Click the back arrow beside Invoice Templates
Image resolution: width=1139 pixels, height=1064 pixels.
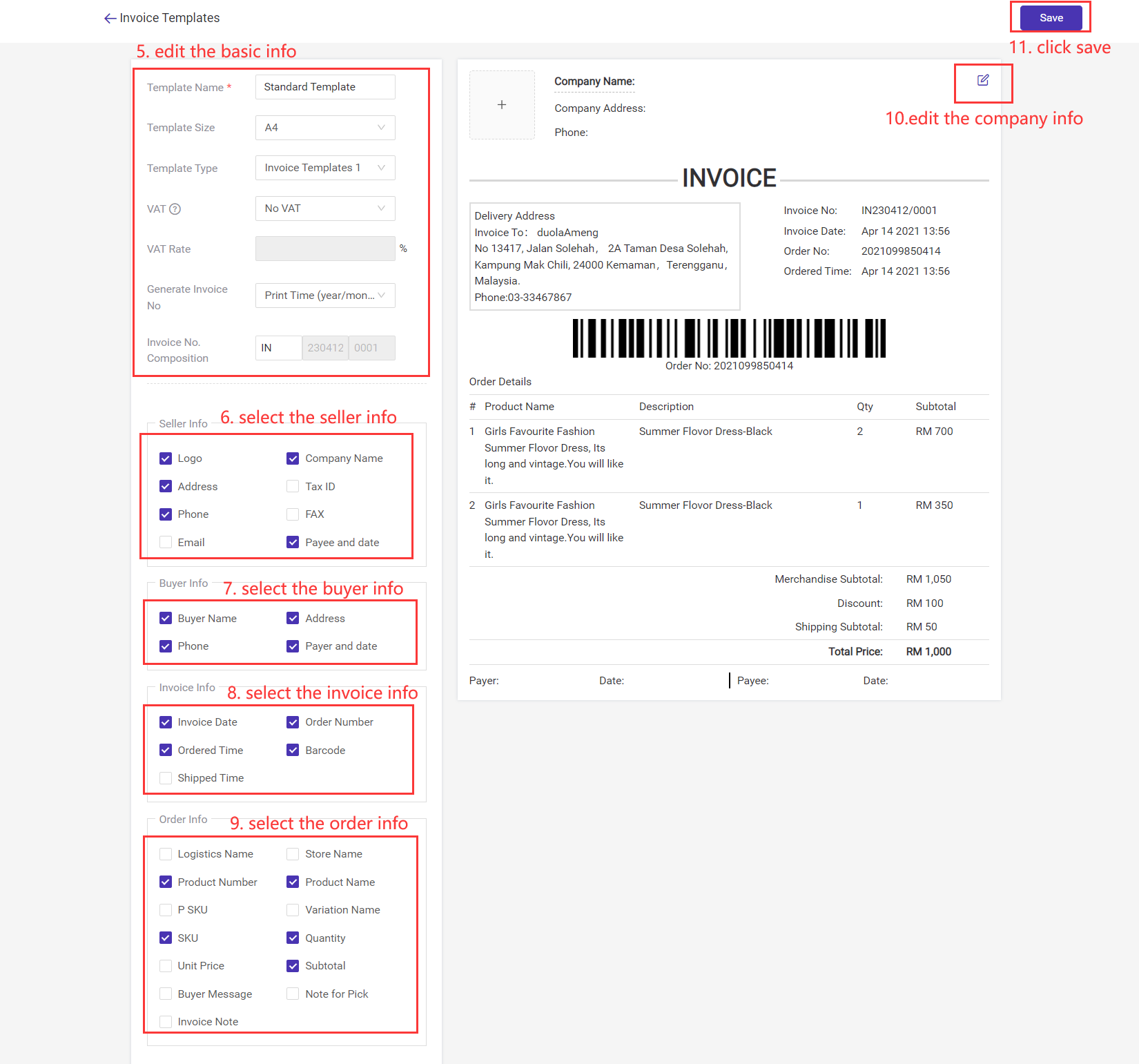(110, 18)
